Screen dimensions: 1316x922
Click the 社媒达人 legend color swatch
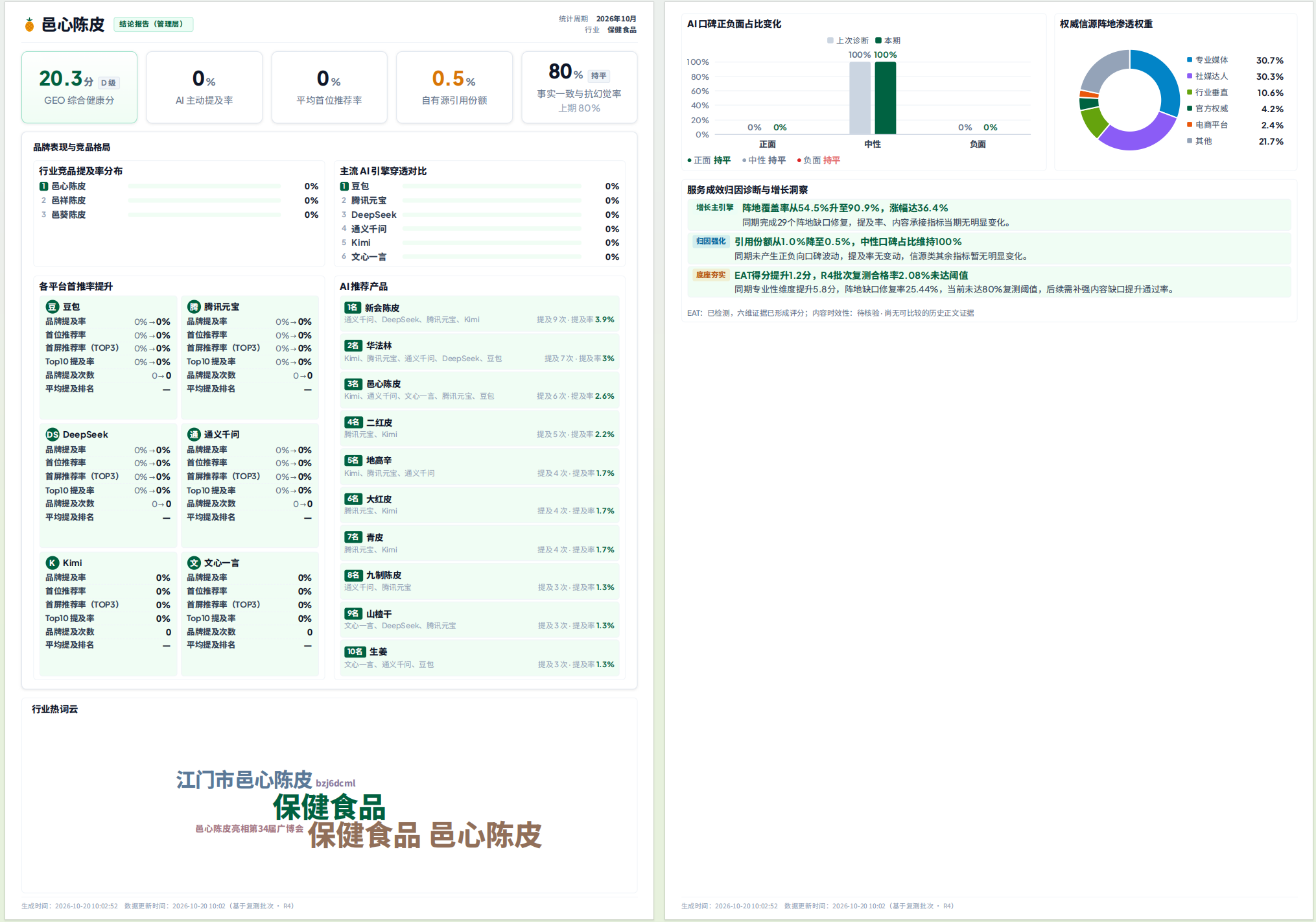(1190, 76)
